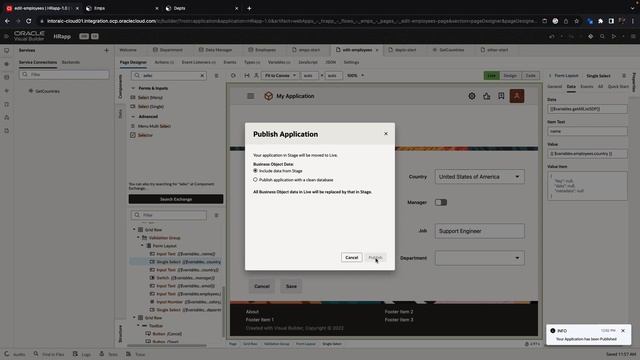Select Include data from Stage radio option
Viewport: 640px width, 360px height.
click(x=255, y=171)
